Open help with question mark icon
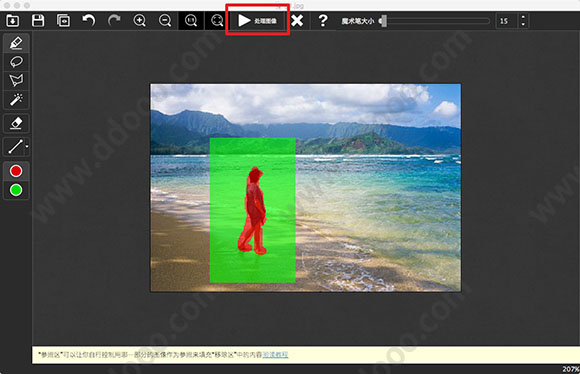 point(323,21)
